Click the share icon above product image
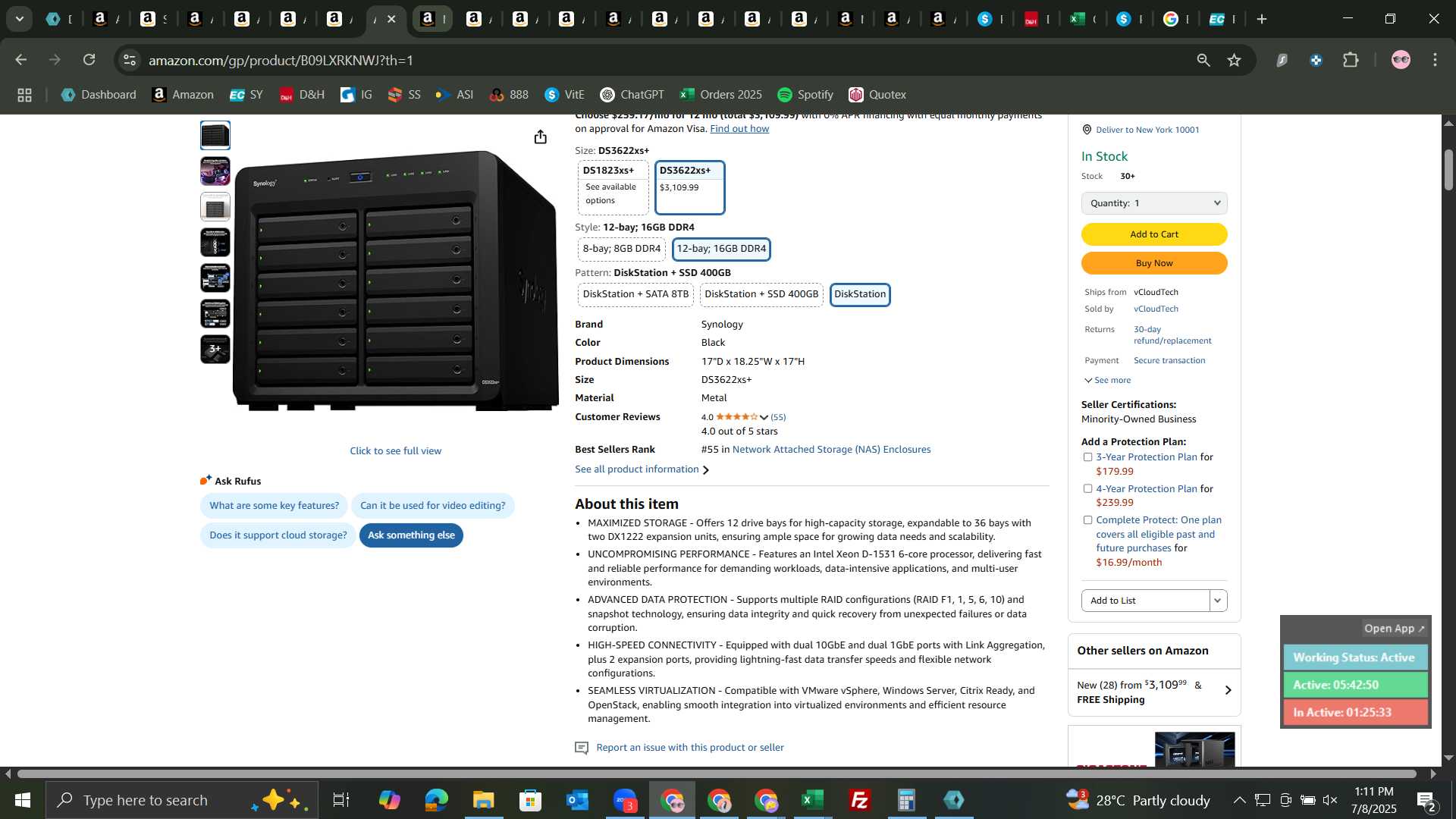Viewport: 1456px width, 819px height. coord(540,136)
